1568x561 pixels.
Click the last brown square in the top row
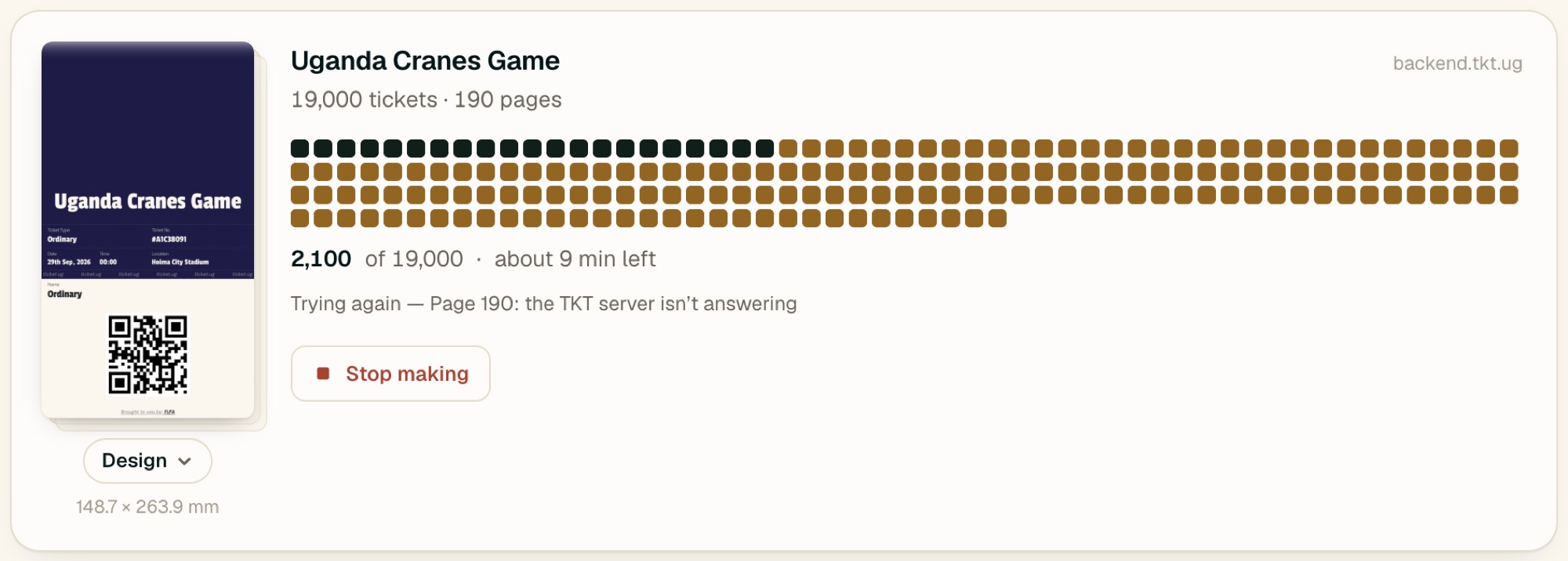(1509, 148)
